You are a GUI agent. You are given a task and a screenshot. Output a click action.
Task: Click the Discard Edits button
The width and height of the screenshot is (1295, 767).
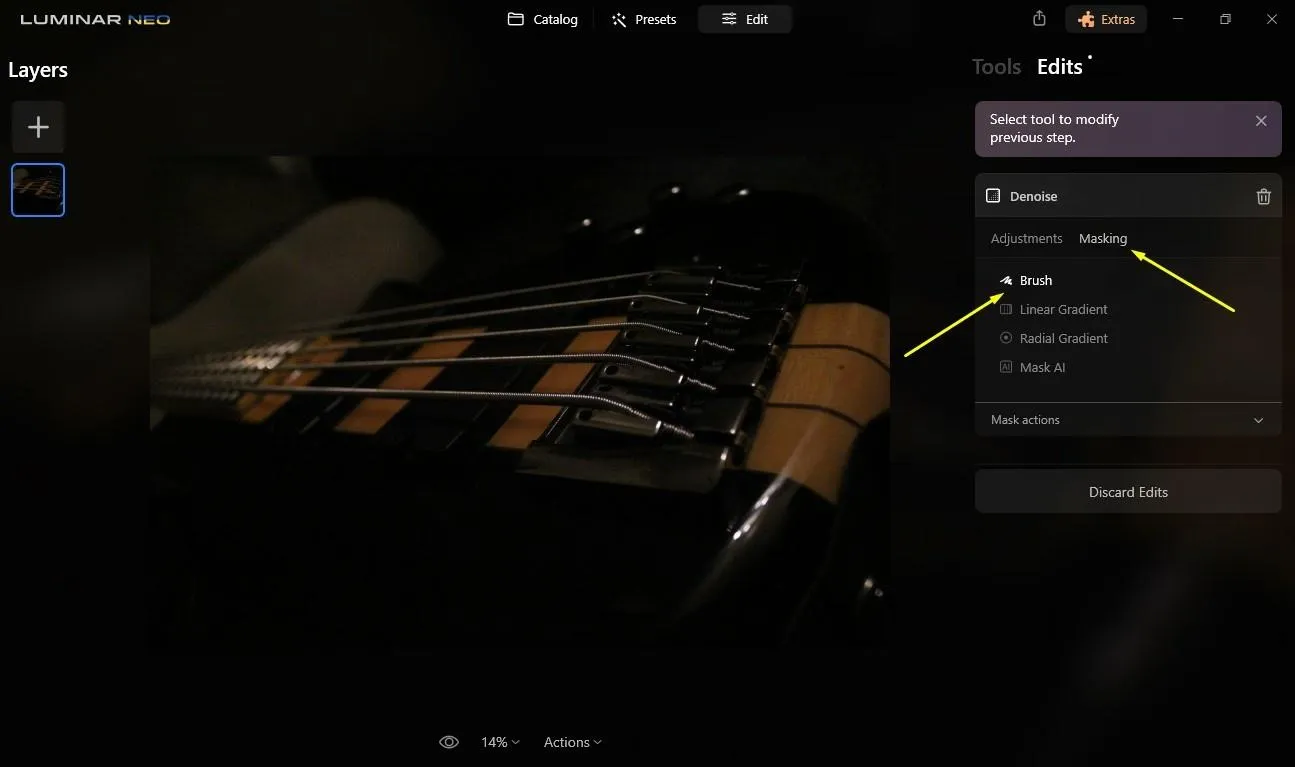coord(1128,492)
